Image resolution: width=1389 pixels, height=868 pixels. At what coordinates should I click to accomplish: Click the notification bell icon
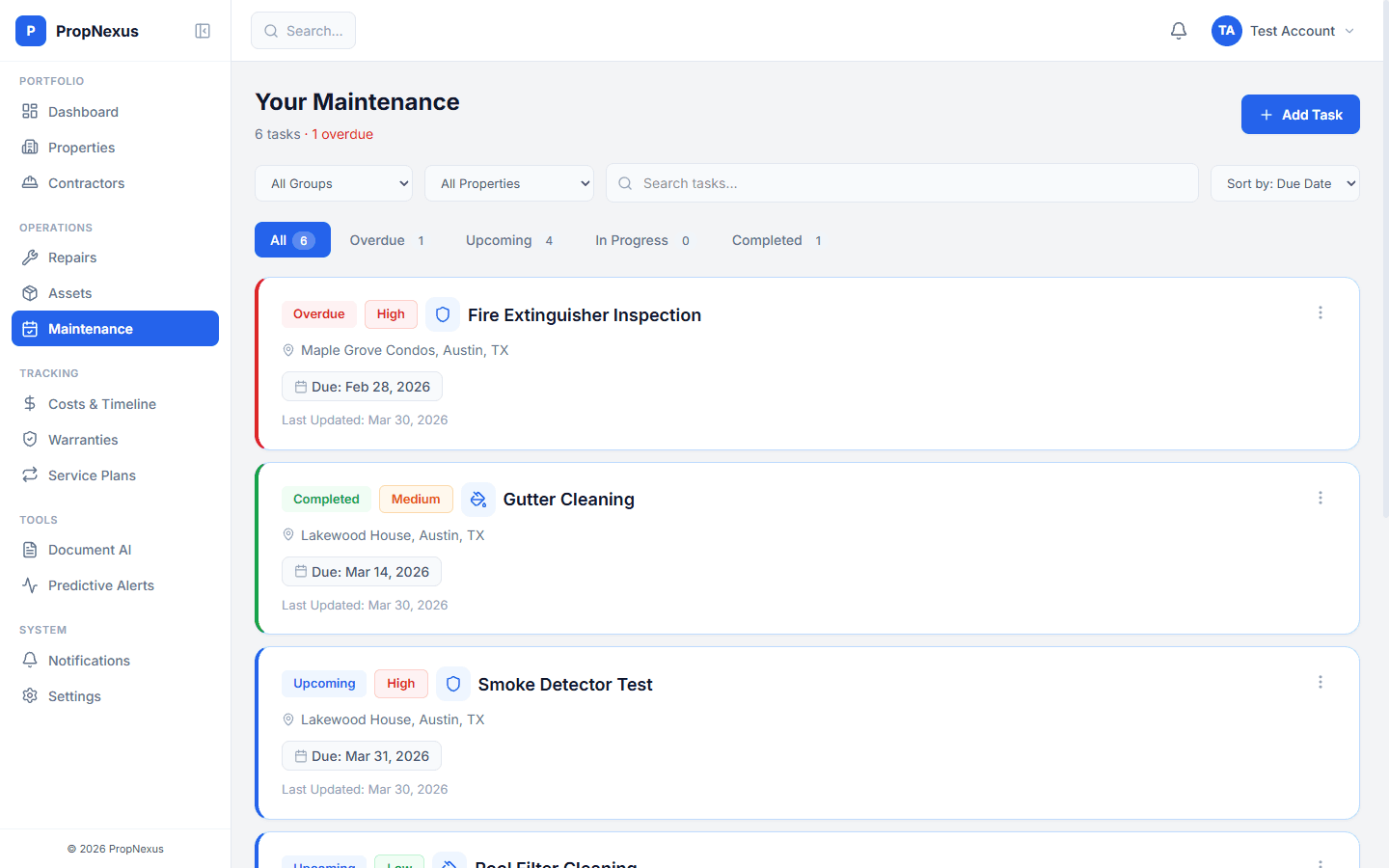point(1178,30)
